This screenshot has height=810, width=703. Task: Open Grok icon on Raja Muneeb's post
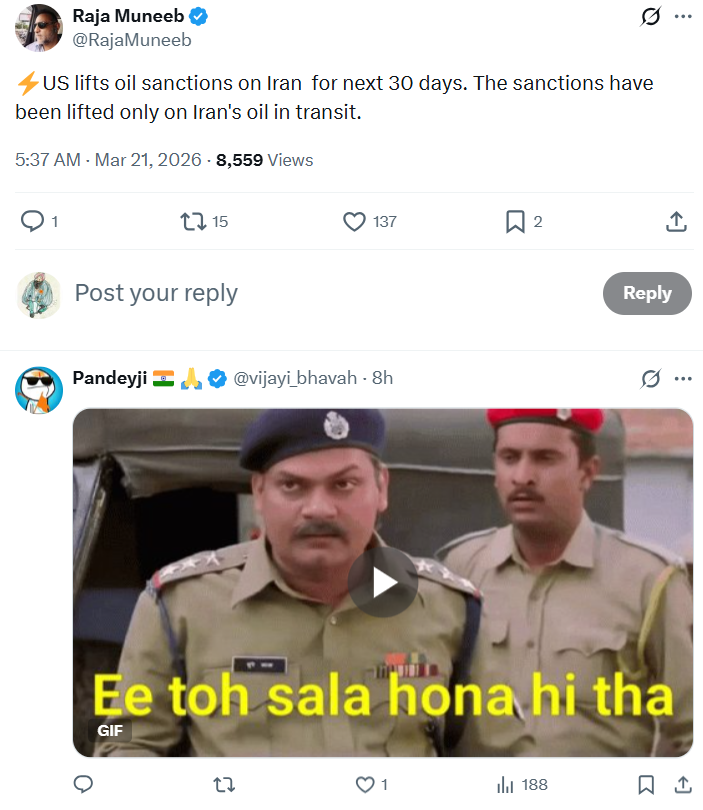point(651,17)
